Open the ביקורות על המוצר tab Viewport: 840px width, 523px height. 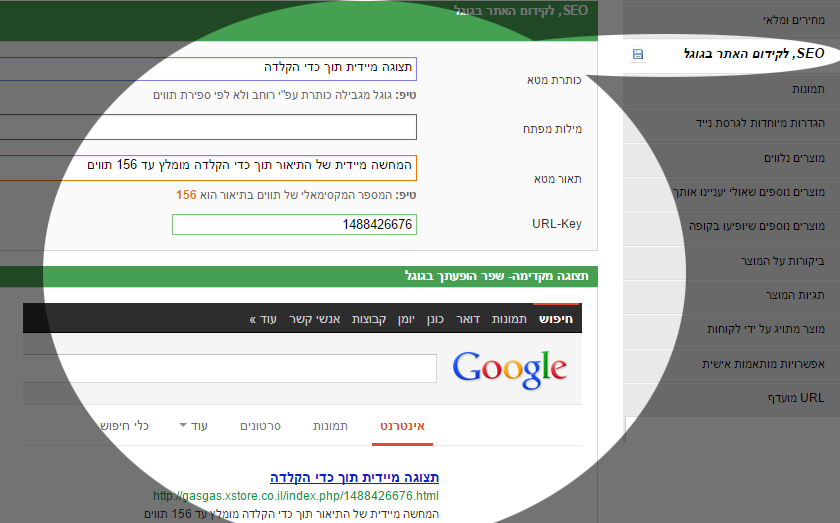click(x=783, y=261)
